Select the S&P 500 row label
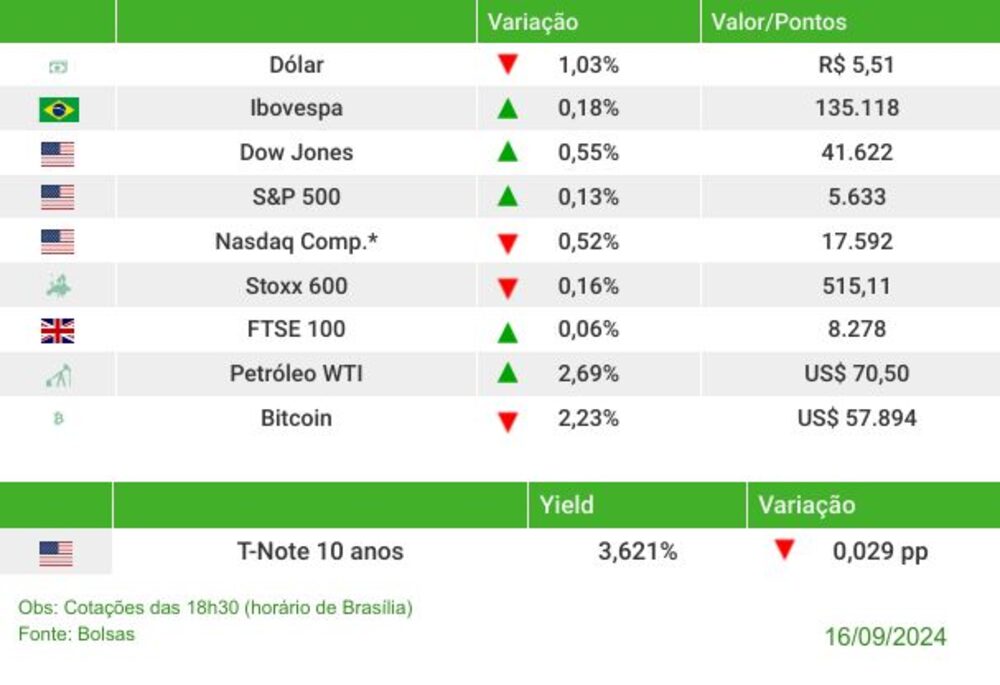 click(x=296, y=197)
